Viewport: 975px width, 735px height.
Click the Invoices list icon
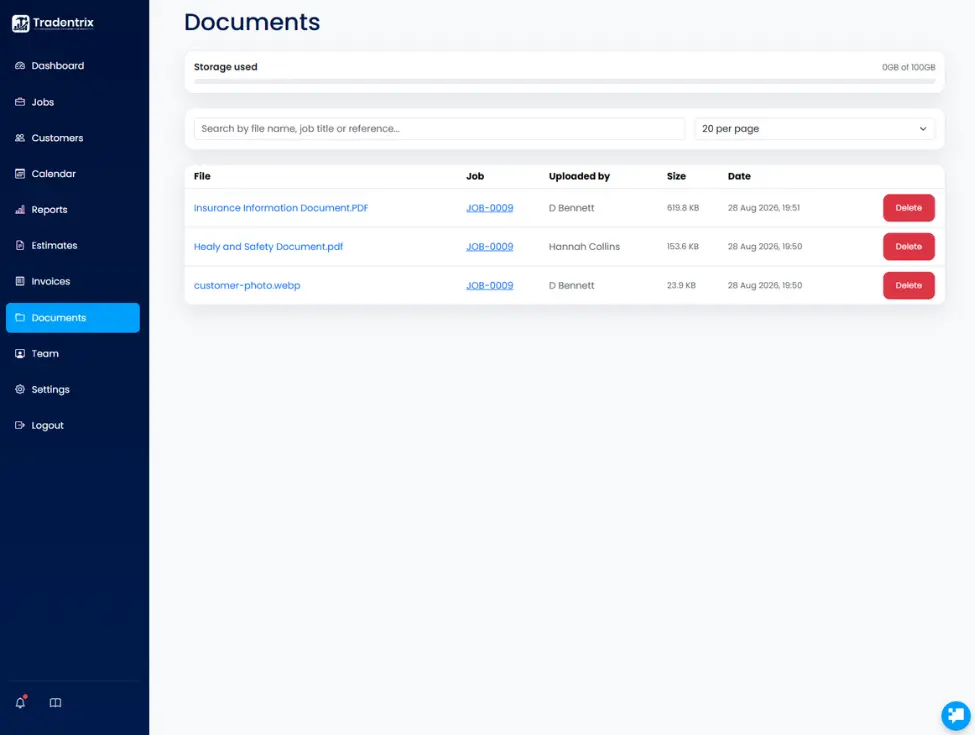(20, 281)
